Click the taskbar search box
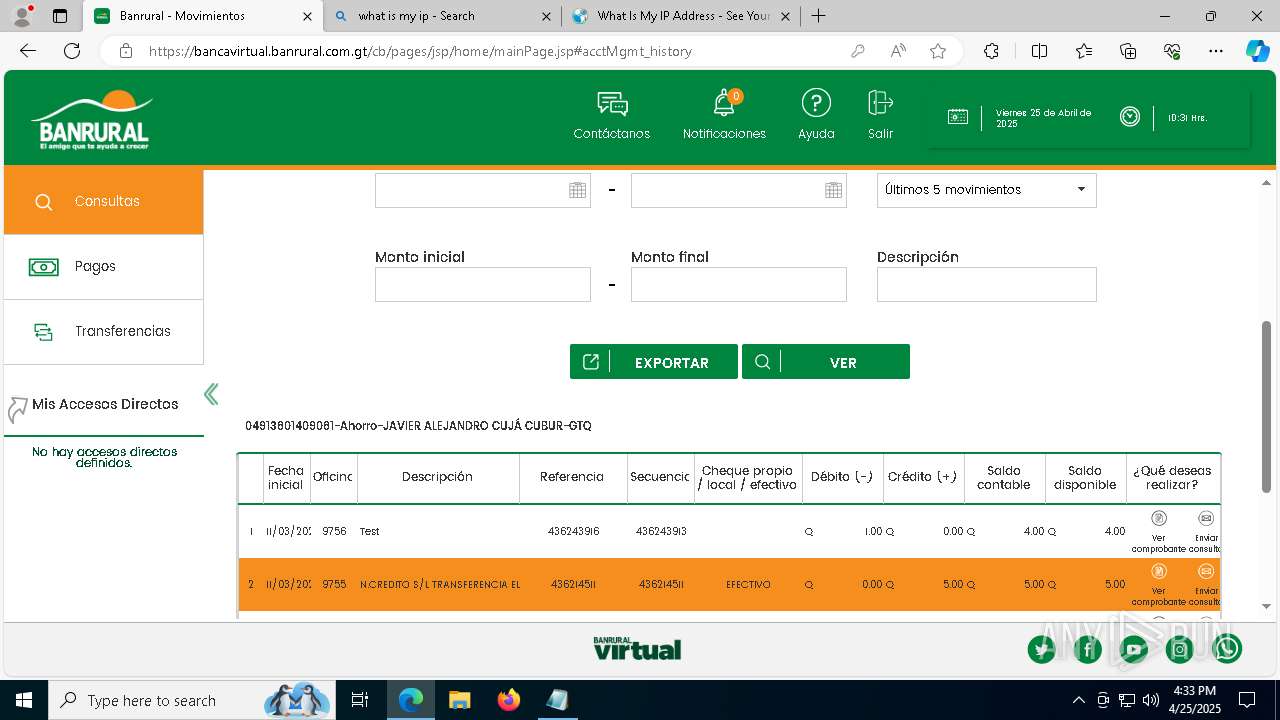The width and height of the screenshot is (1280, 720). tap(192, 700)
